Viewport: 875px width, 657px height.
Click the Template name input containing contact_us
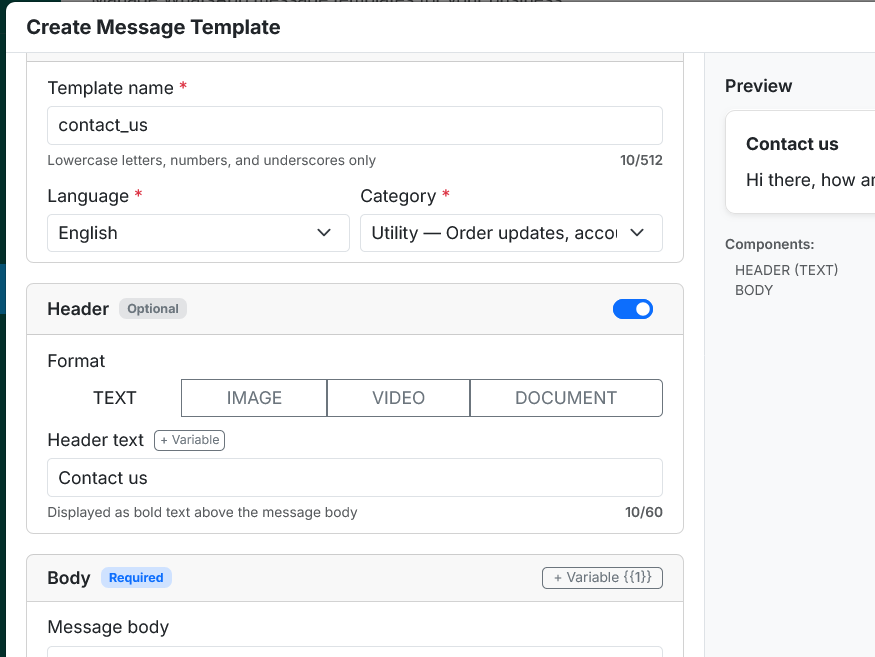point(354,125)
